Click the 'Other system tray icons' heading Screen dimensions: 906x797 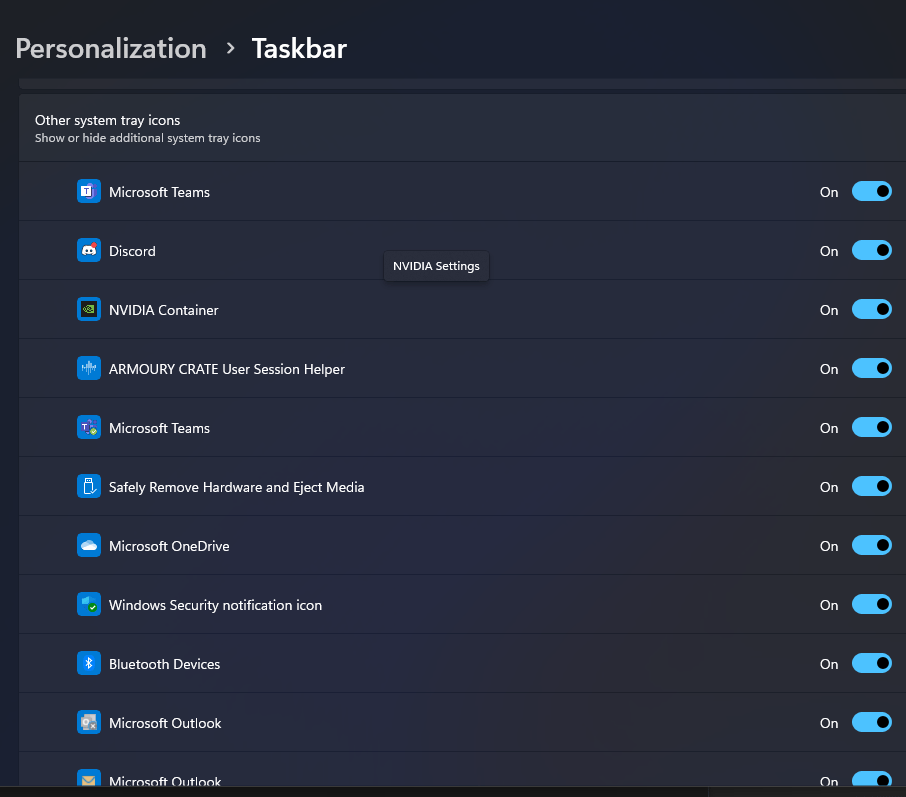(107, 120)
